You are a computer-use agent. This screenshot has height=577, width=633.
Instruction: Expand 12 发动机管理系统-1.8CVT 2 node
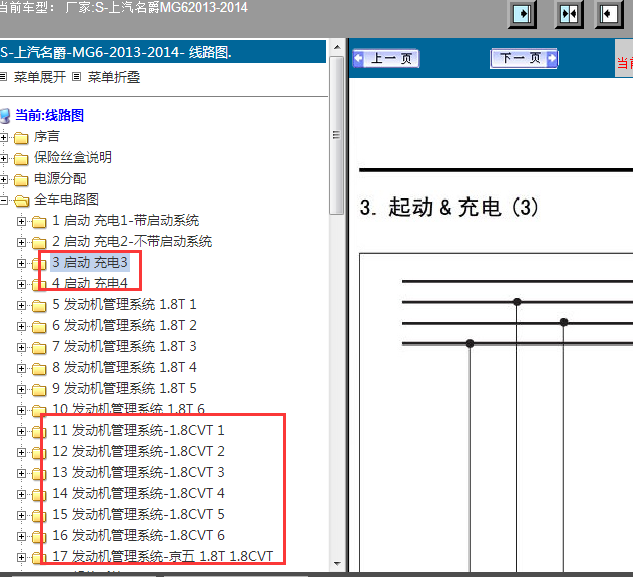pyautogui.click(x=21, y=452)
